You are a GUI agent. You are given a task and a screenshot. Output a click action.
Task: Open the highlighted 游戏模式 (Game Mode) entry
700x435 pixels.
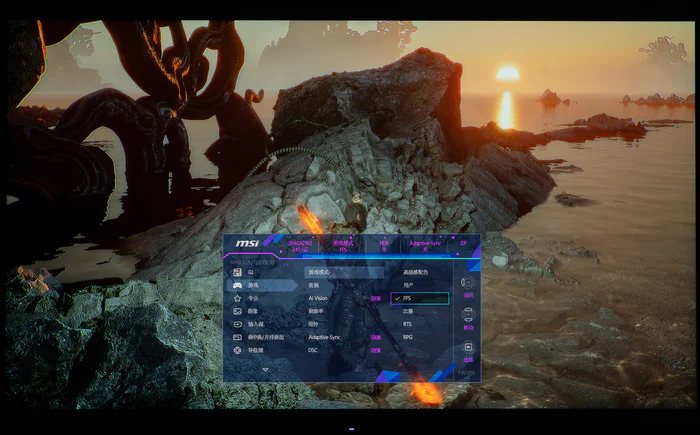tap(344, 272)
